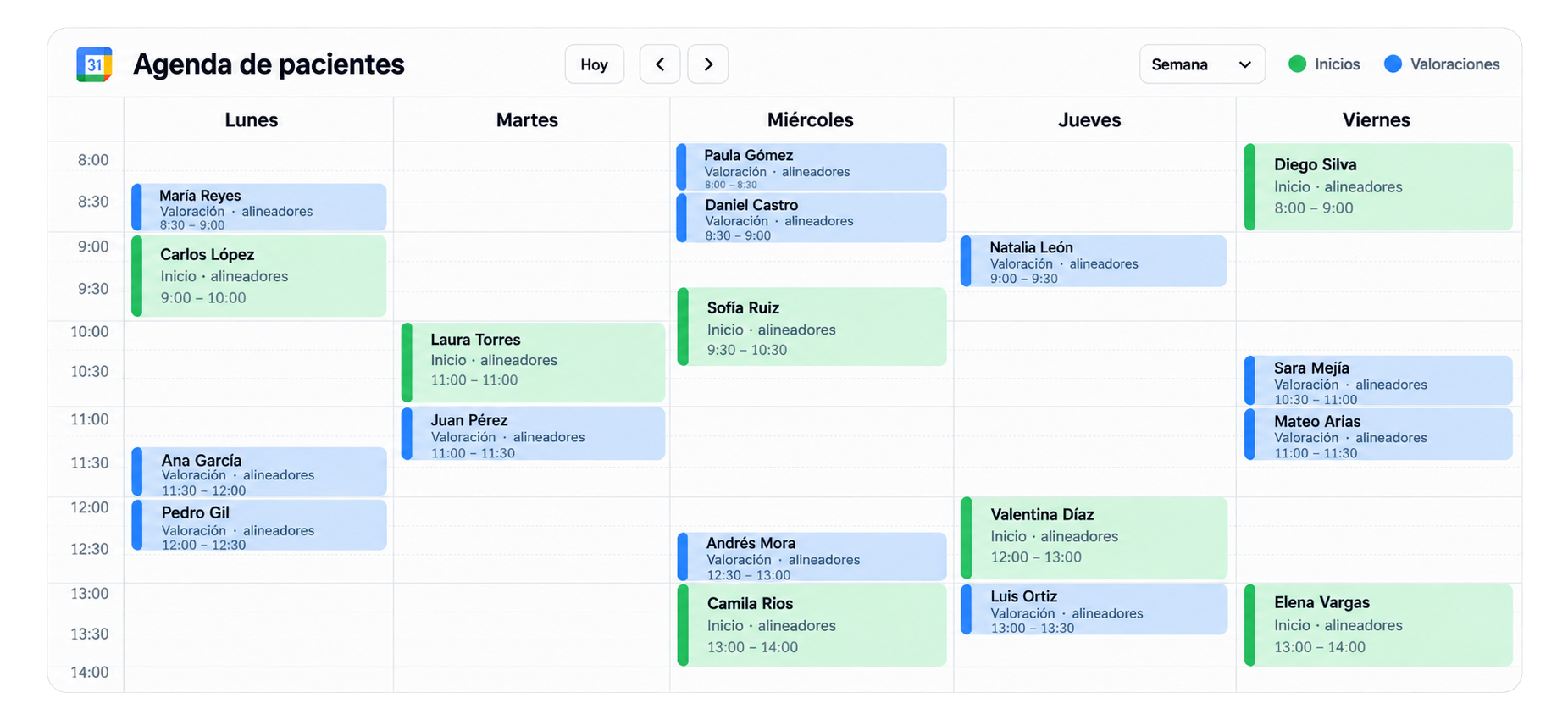1568x720 pixels.
Task: Click the Hoy button
Action: point(595,64)
